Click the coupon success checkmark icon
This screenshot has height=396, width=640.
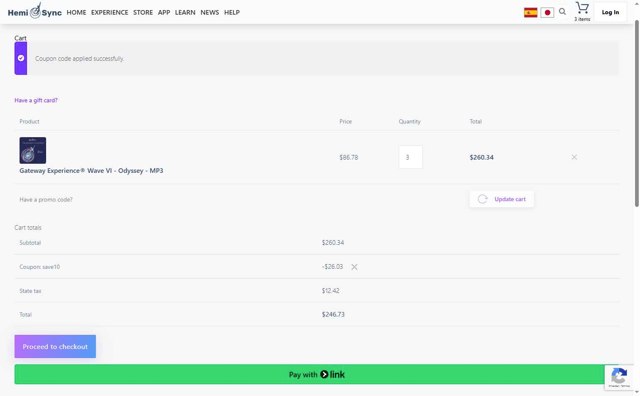tap(21, 58)
